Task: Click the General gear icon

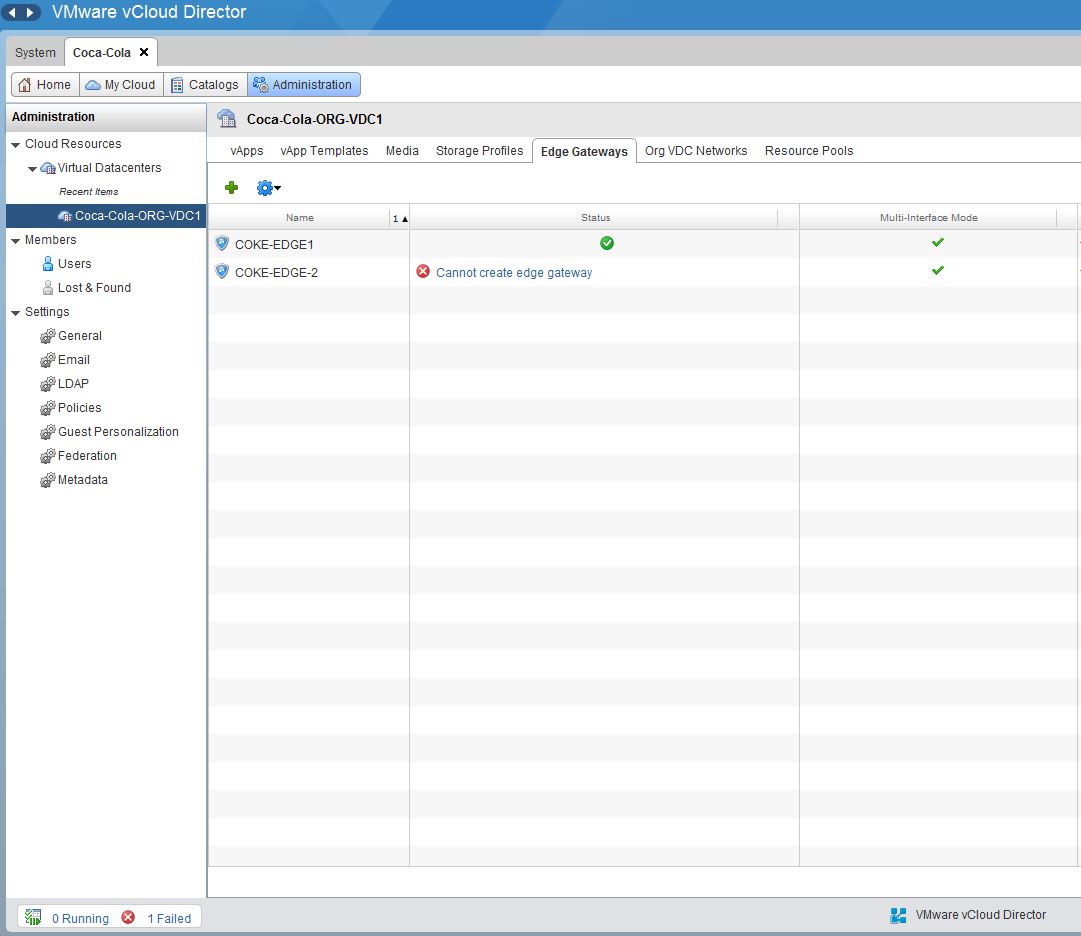Action: pos(48,336)
